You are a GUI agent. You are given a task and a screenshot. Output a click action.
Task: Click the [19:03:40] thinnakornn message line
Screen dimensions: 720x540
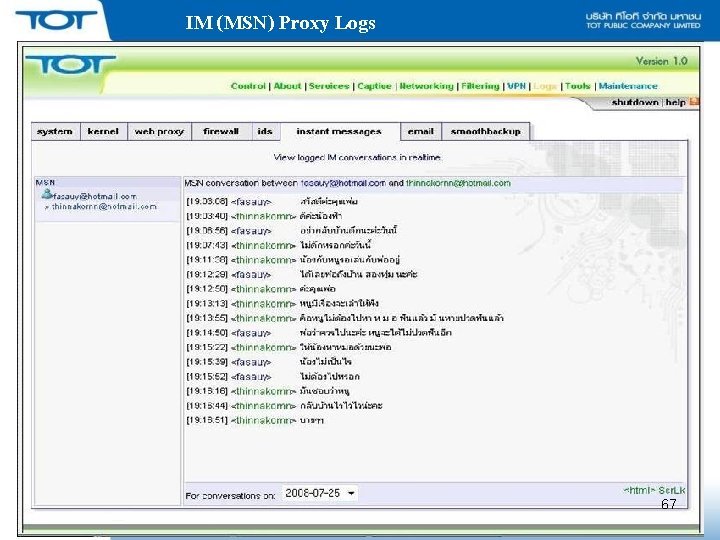tap(264, 216)
